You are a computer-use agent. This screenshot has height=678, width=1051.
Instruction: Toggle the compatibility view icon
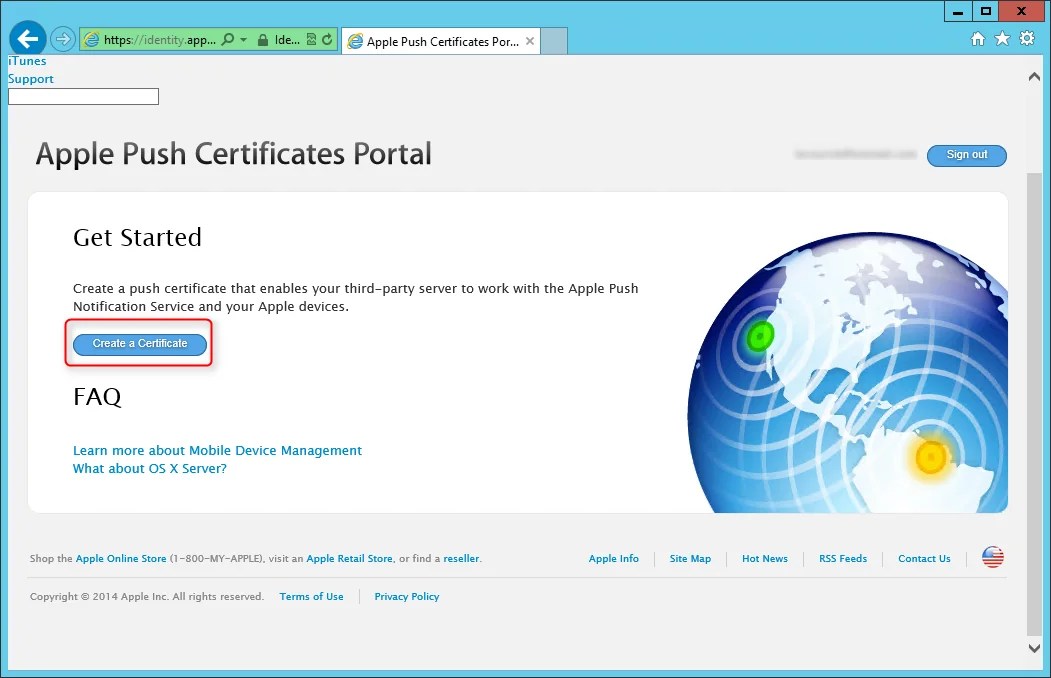pos(311,40)
